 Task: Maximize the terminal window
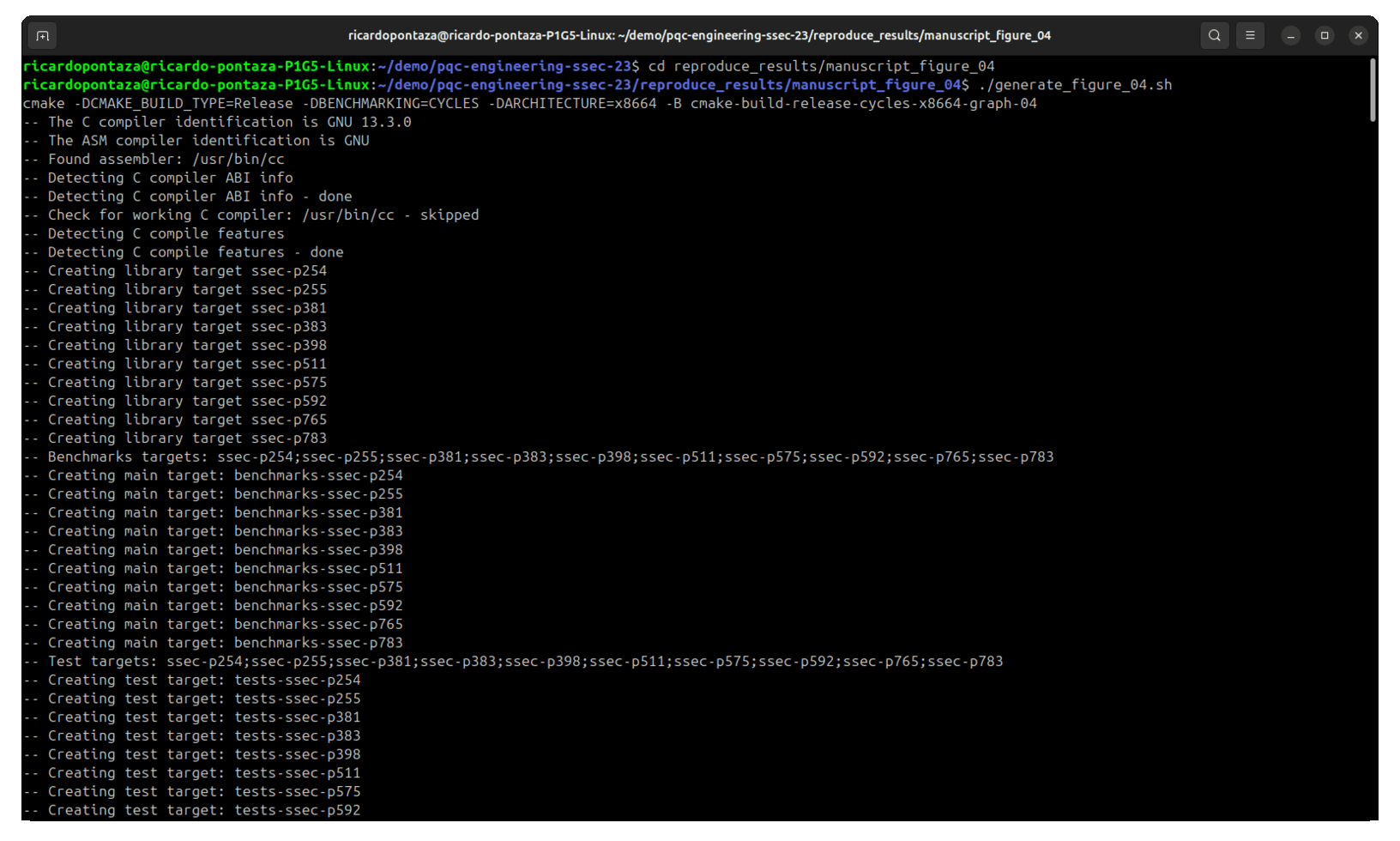[x=1325, y=35]
